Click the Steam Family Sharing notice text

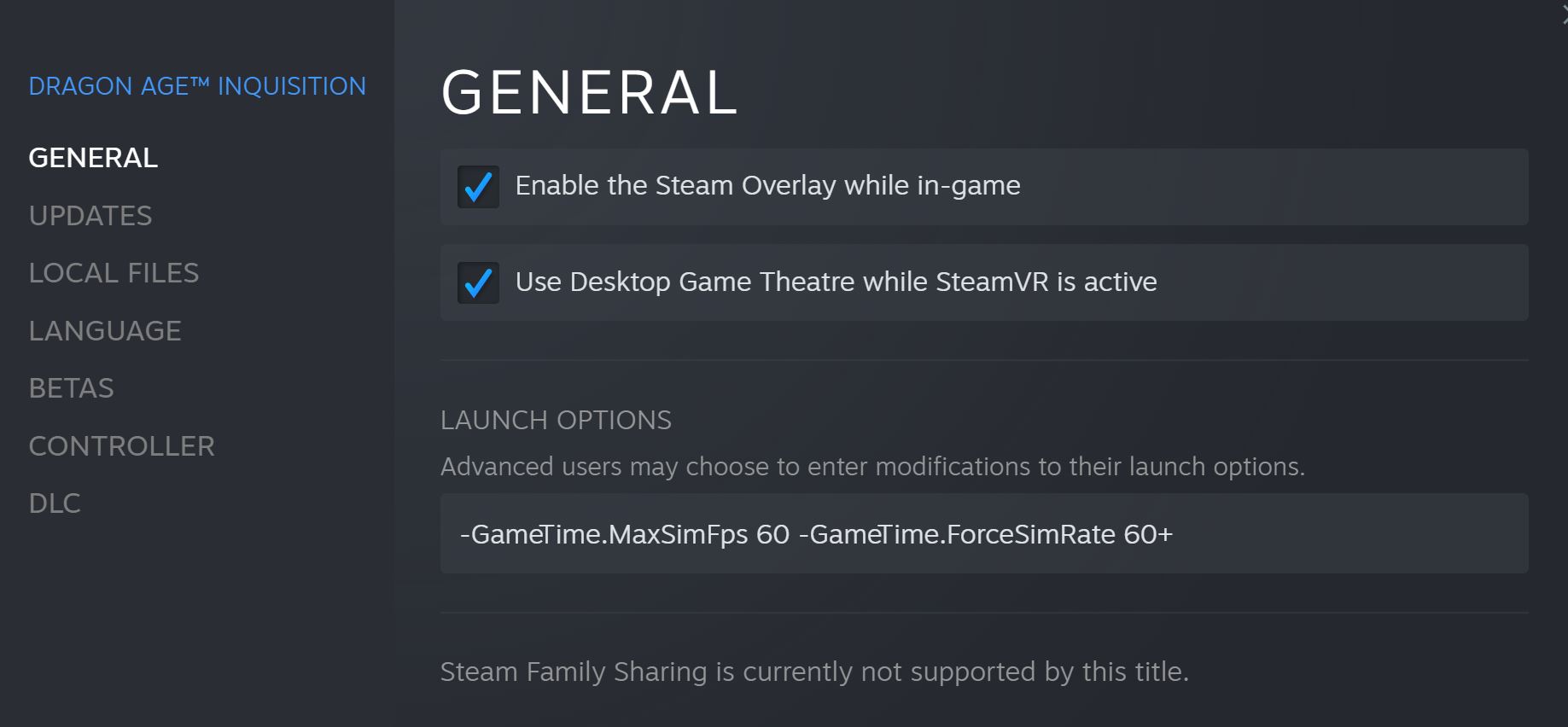pos(814,672)
